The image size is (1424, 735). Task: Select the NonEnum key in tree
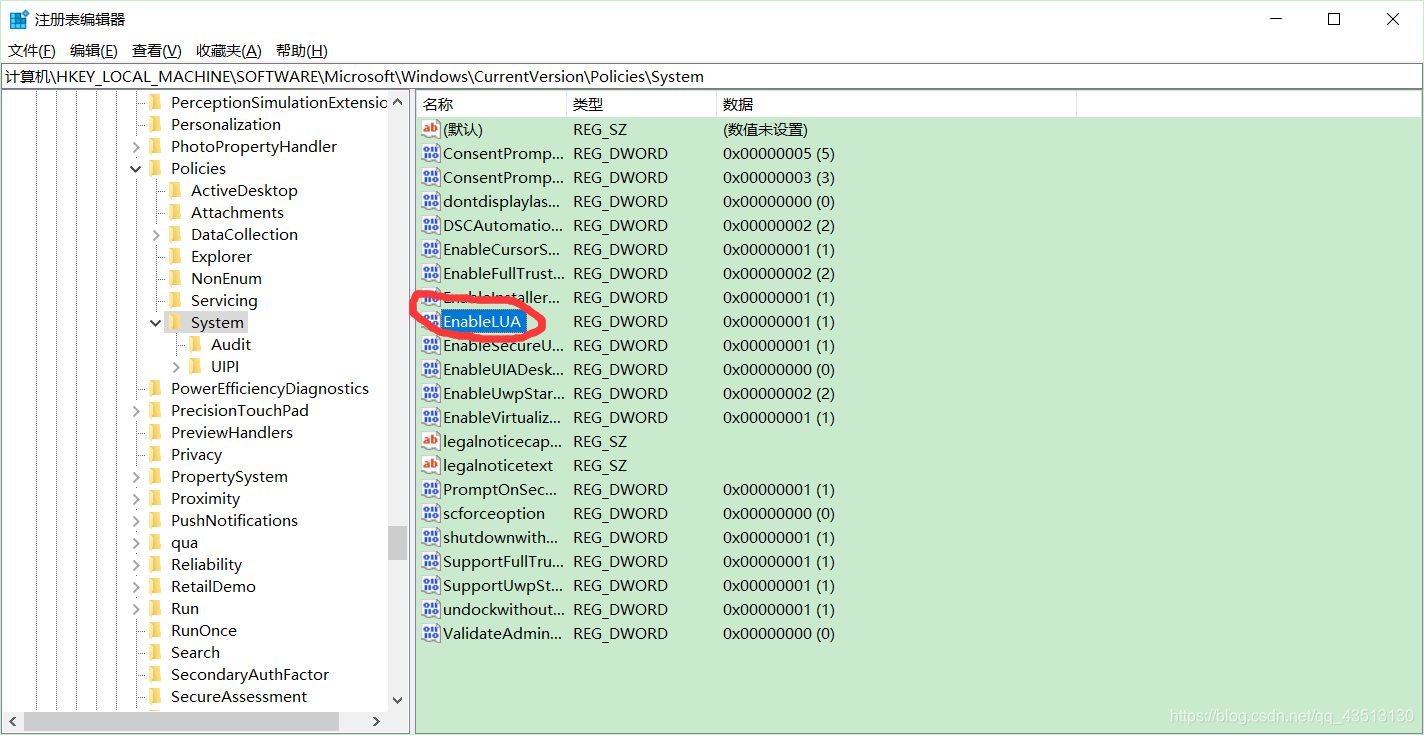click(226, 278)
